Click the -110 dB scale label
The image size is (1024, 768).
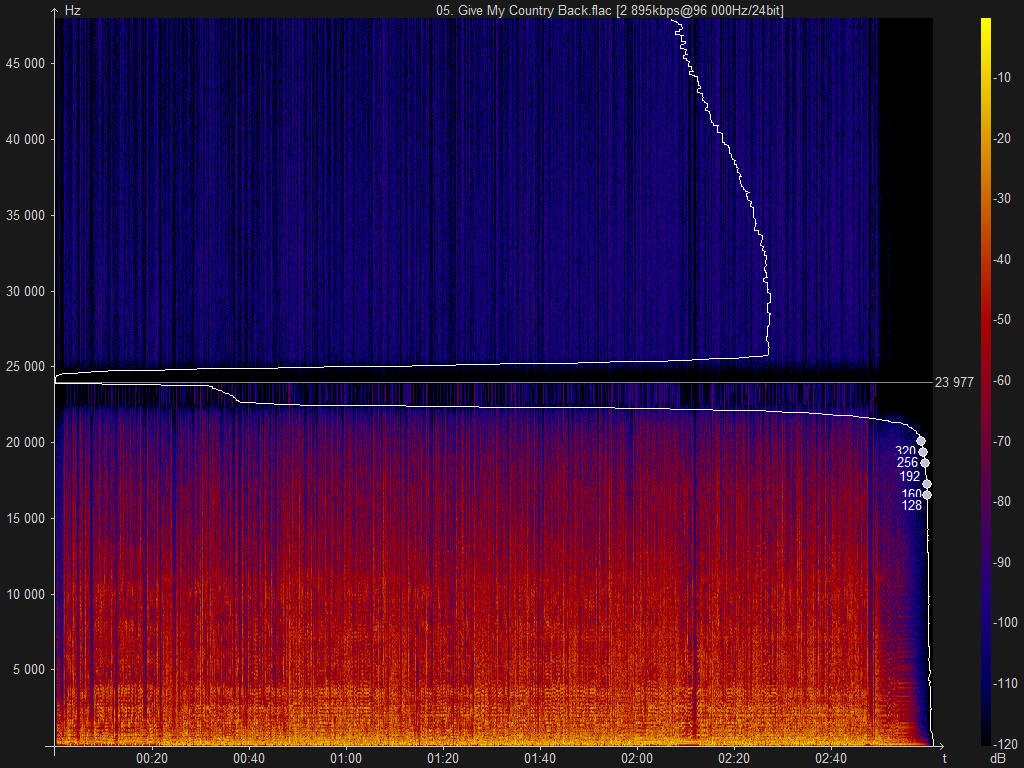point(1005,683)
